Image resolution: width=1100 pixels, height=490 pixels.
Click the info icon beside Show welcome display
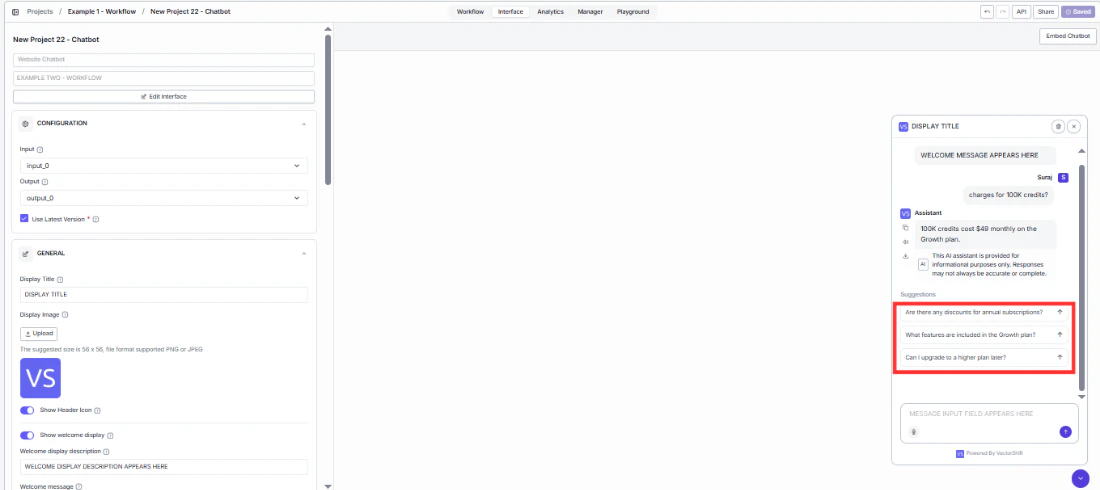pos(110,435)
